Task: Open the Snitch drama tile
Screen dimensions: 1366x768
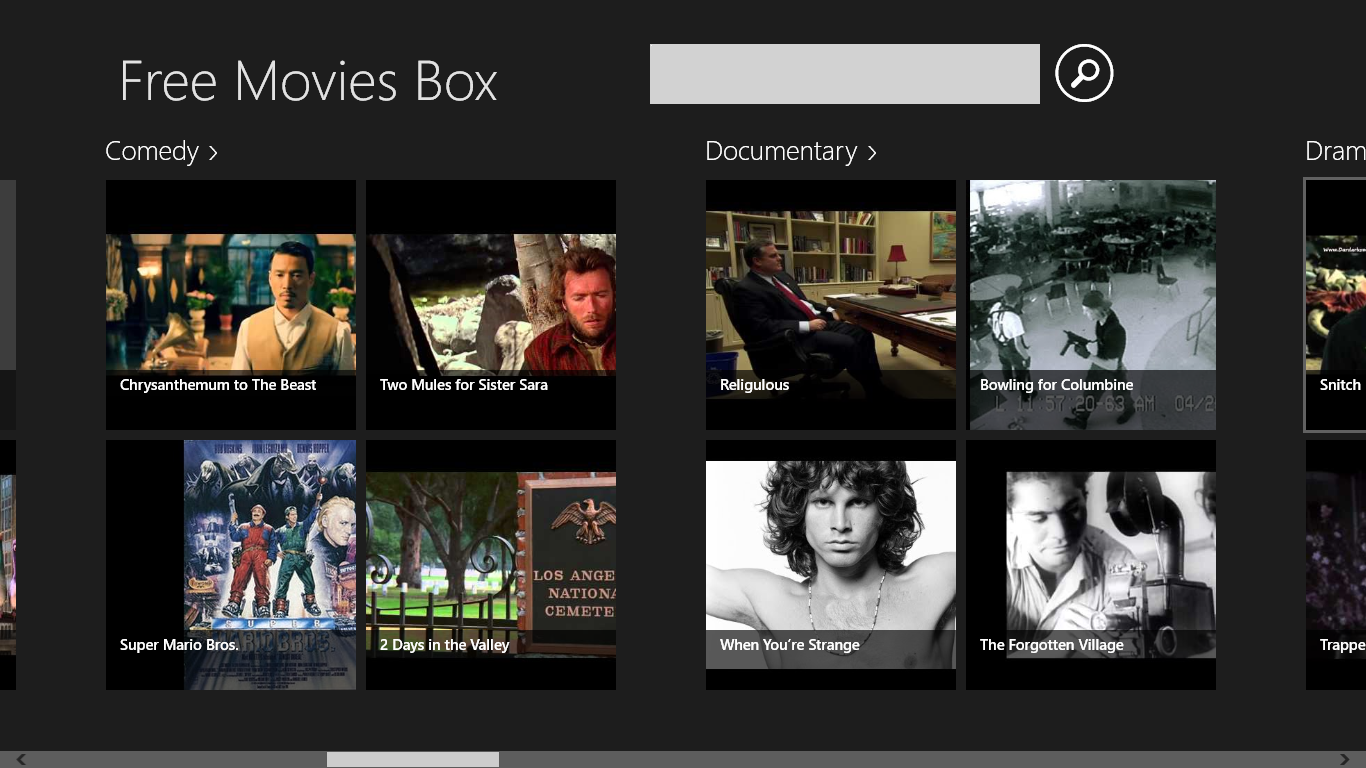Action: click(x=1336, y=305)
